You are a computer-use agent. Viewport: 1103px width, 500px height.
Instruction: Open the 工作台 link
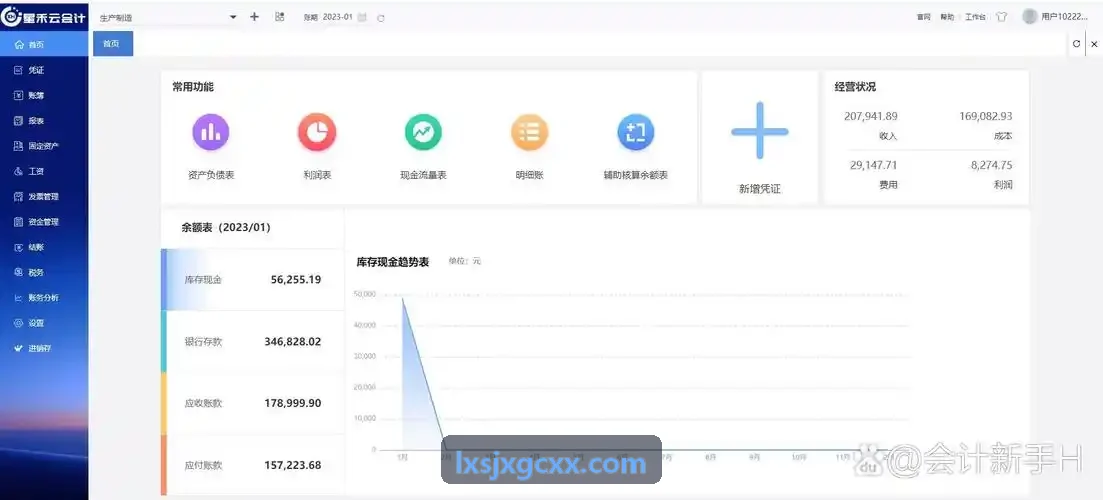click(975, 18)
